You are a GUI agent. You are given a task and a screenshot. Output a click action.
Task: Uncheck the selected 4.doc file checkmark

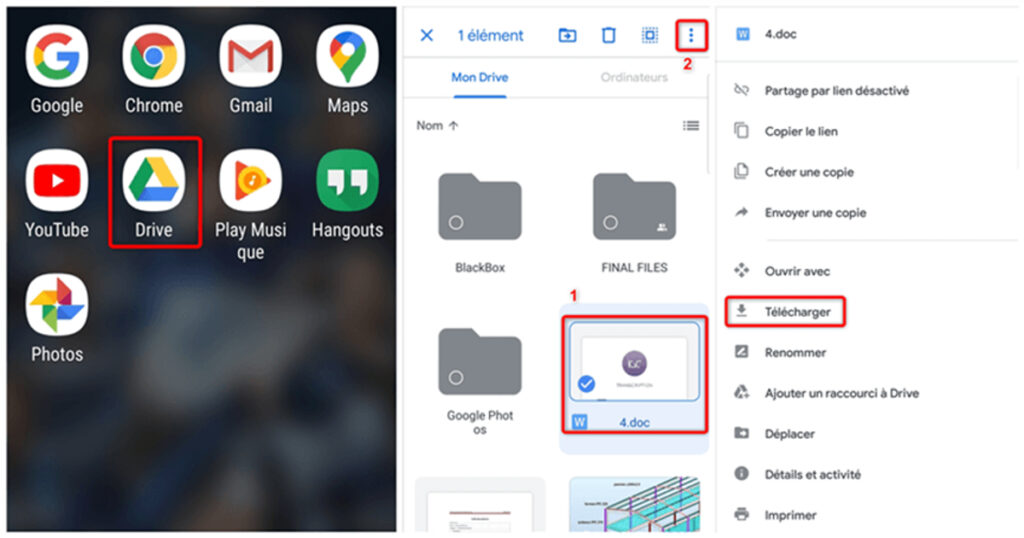[x=586, y=384]
